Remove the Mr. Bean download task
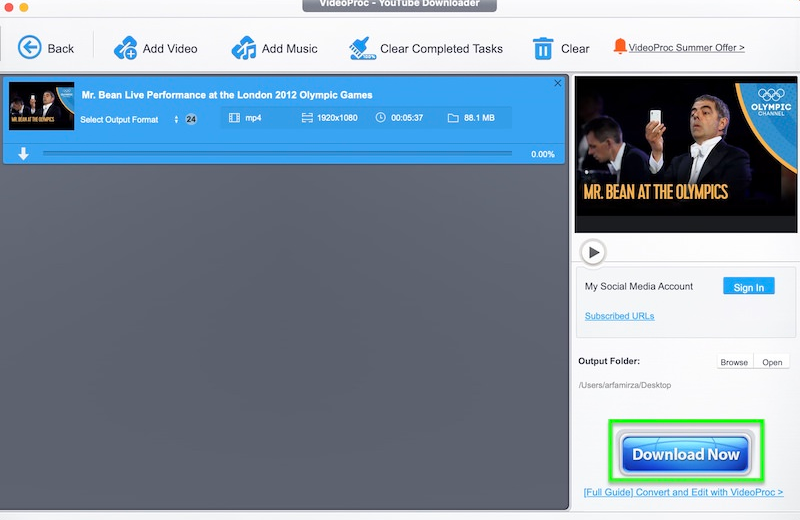This screenshot has height=520, width=800. (x=558, y=83)
